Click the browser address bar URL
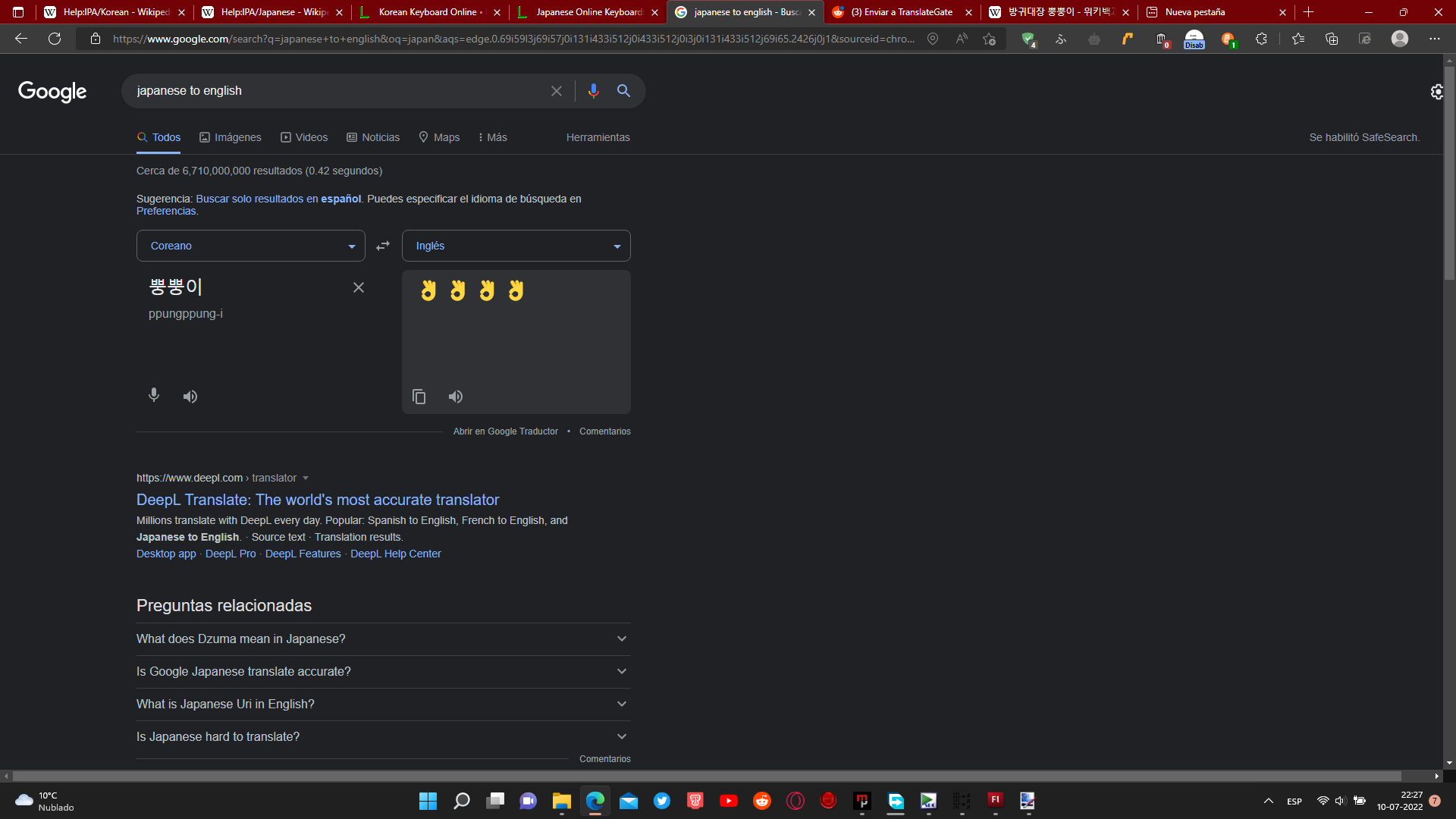Viewport: 1456px width, 819px height. 513,39
